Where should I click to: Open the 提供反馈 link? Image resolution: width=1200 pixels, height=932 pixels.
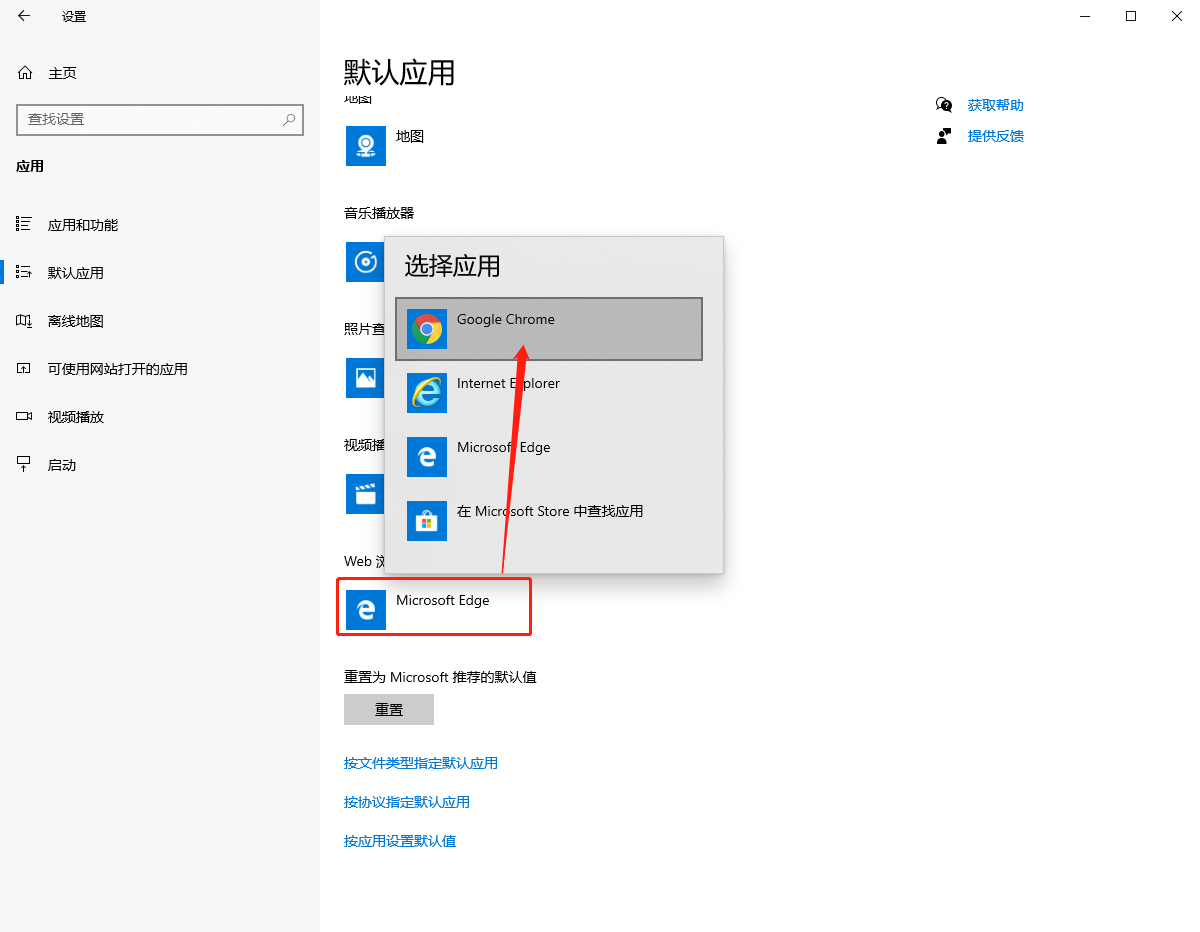[996, 136]
